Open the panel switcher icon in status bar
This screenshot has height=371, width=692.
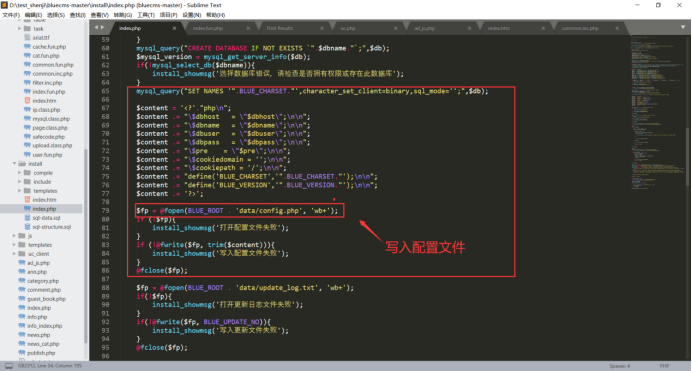(9, 366)
